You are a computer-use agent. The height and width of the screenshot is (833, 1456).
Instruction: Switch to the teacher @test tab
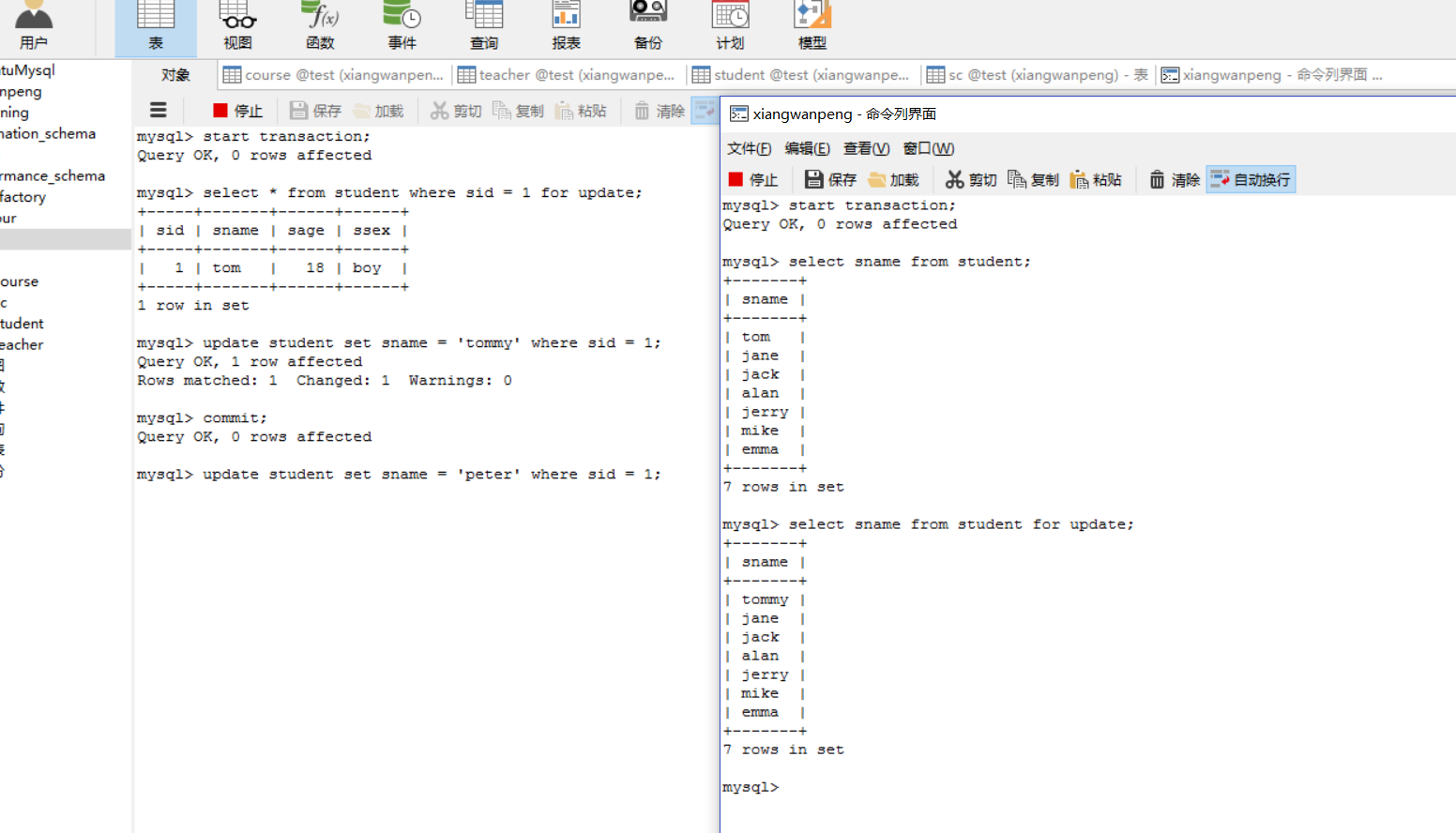pos(567,75)
